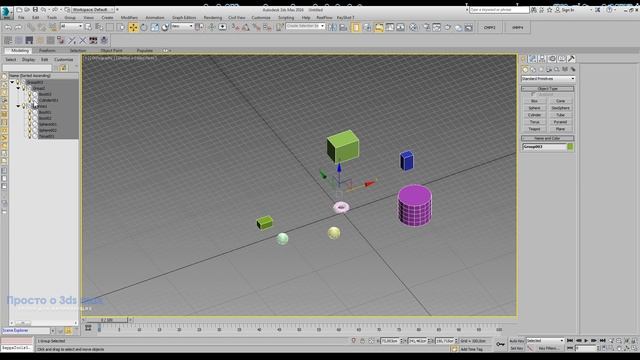Screen dimensions: 640x360
Task: Open the Standard Primitives dropdown
Action: [x=548, y=78]
